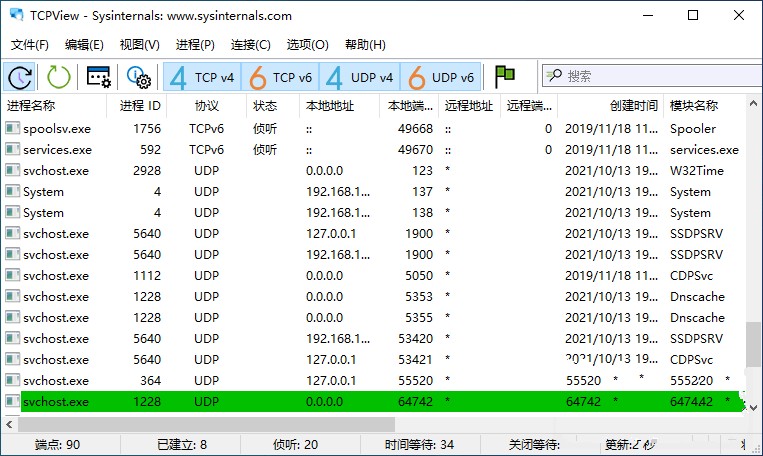Viewport: 763px width, 456px height.
Task: Click the svchost.exe icon on port 55520
Action: [13, 380]
